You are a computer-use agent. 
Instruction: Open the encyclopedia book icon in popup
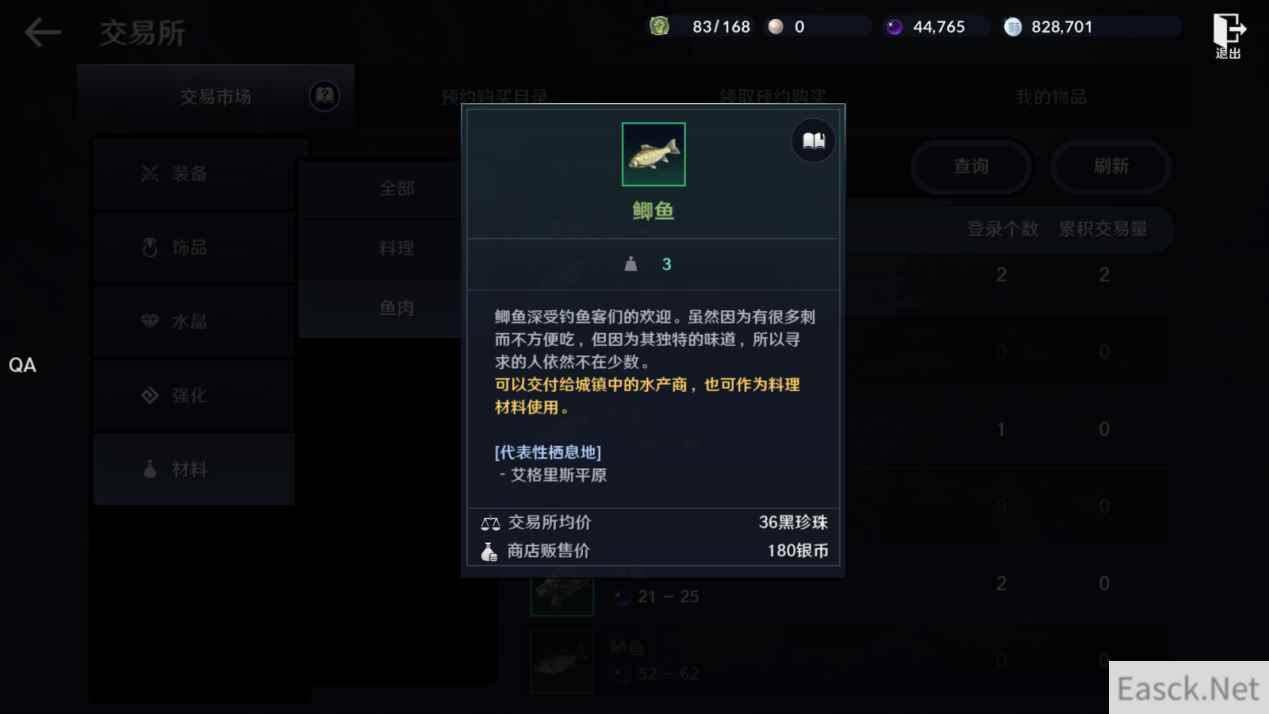(813, 141)
